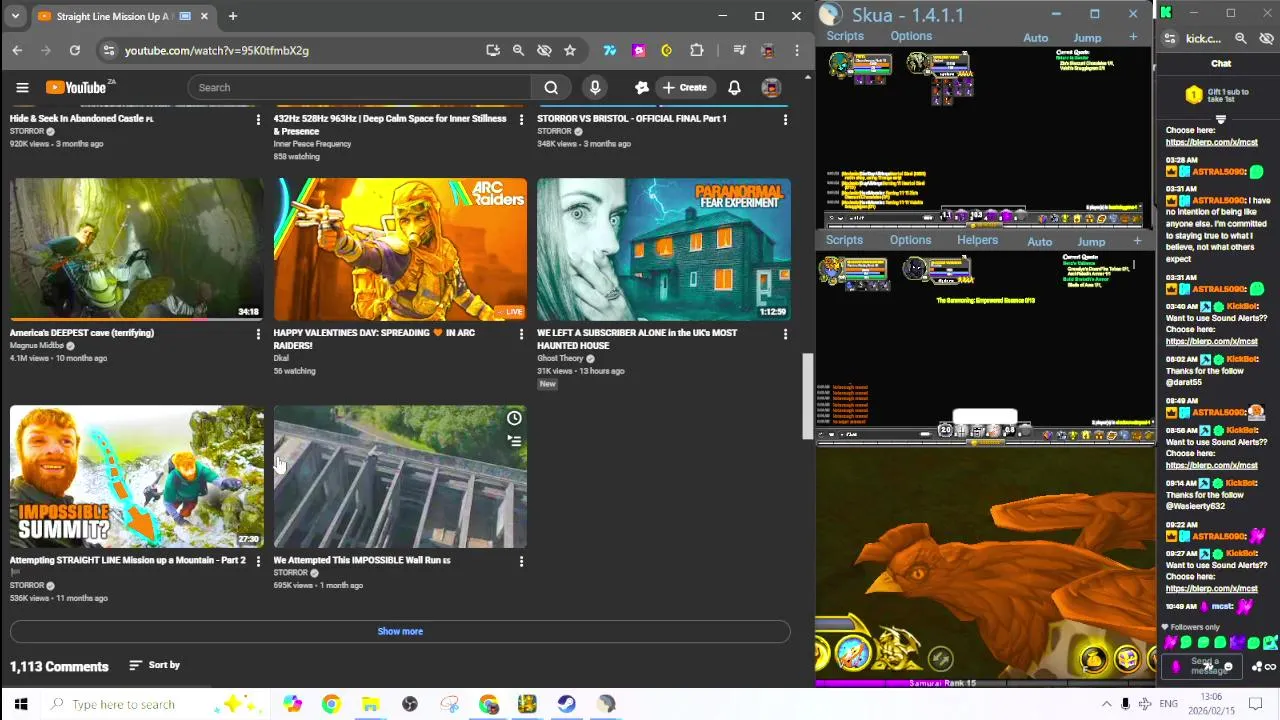
Task: Open options for Hide & Seek In Abandoned Castle
Action: 258,119
